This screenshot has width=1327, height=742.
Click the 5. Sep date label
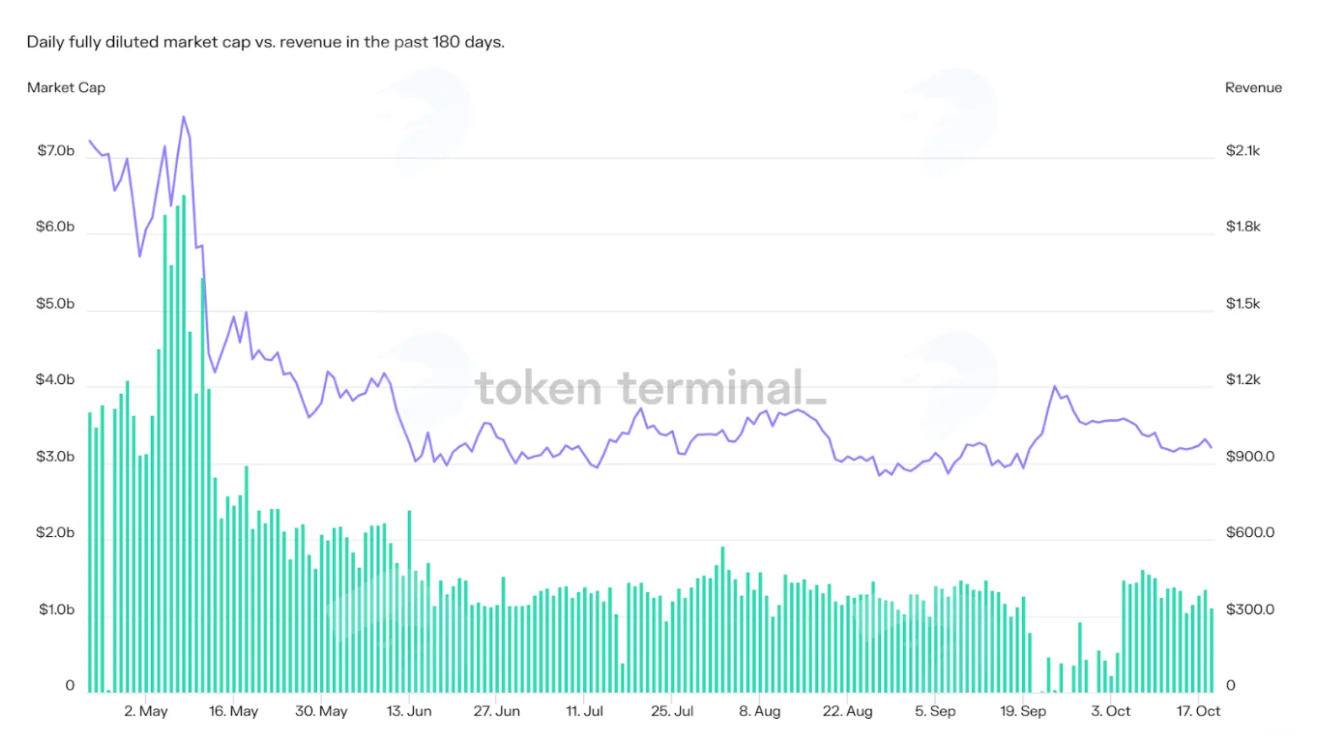(935, 712)
